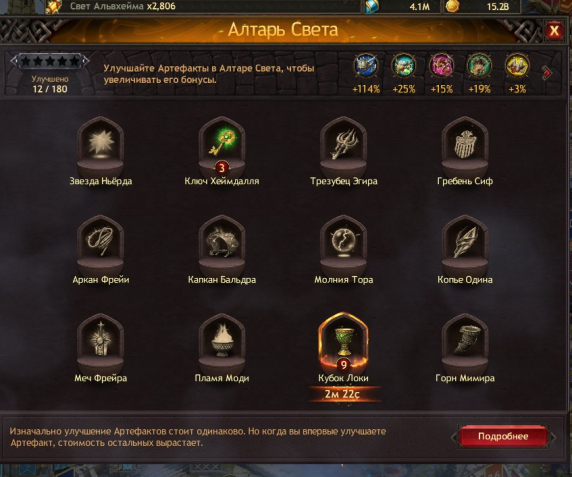Open the Ключ Хеймдалля key artifact
The width and height of the screenshot is (572, 477).
click(222, 147)
